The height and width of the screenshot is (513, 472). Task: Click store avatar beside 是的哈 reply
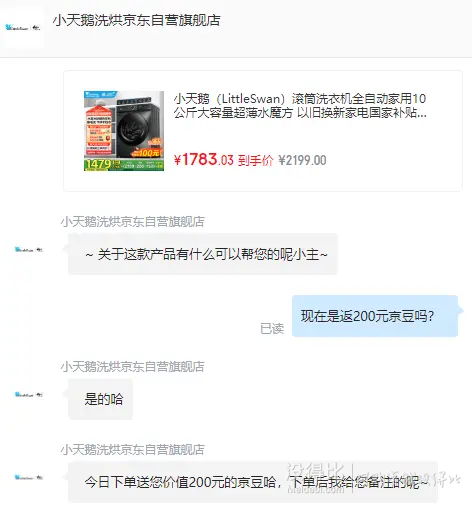click(29, 395)
